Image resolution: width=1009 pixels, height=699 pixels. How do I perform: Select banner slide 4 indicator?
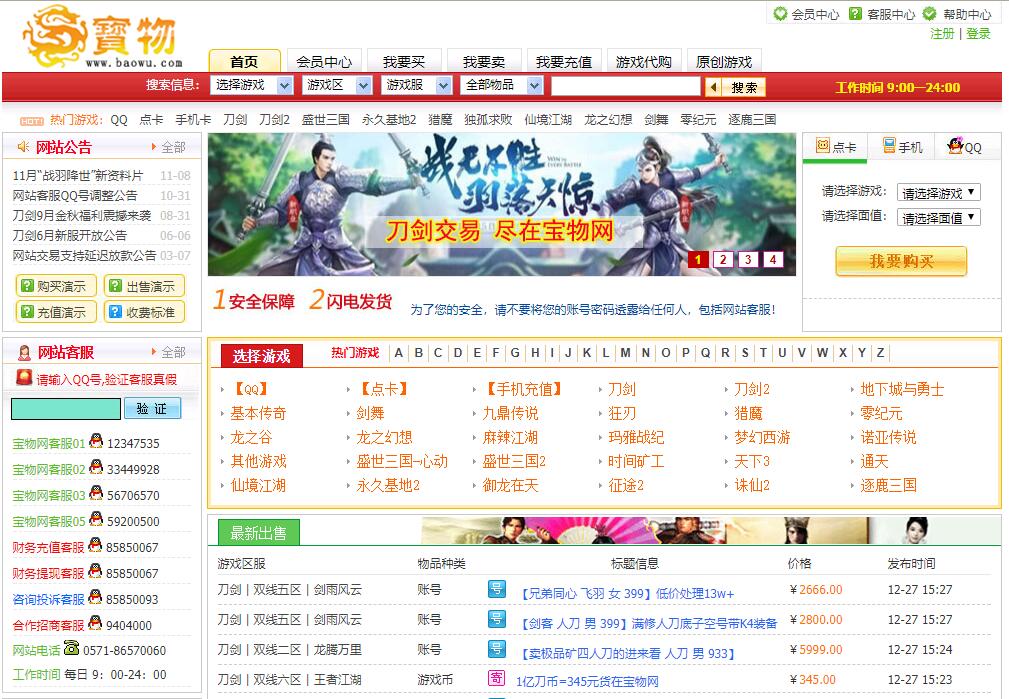[x=773, y=259]
